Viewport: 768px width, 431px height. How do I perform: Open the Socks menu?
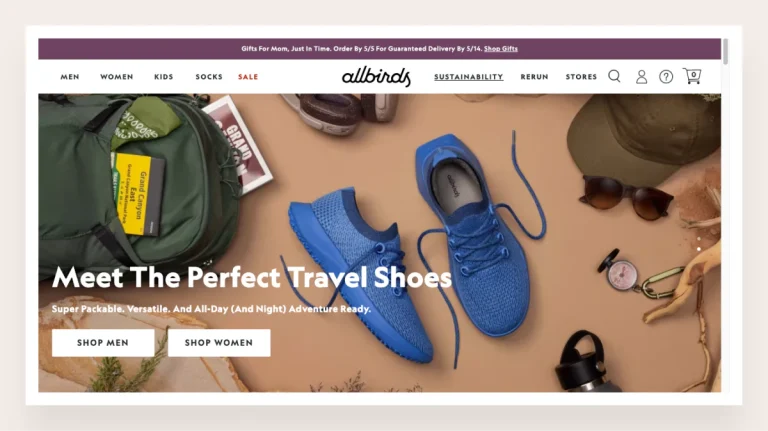[209, 77]
